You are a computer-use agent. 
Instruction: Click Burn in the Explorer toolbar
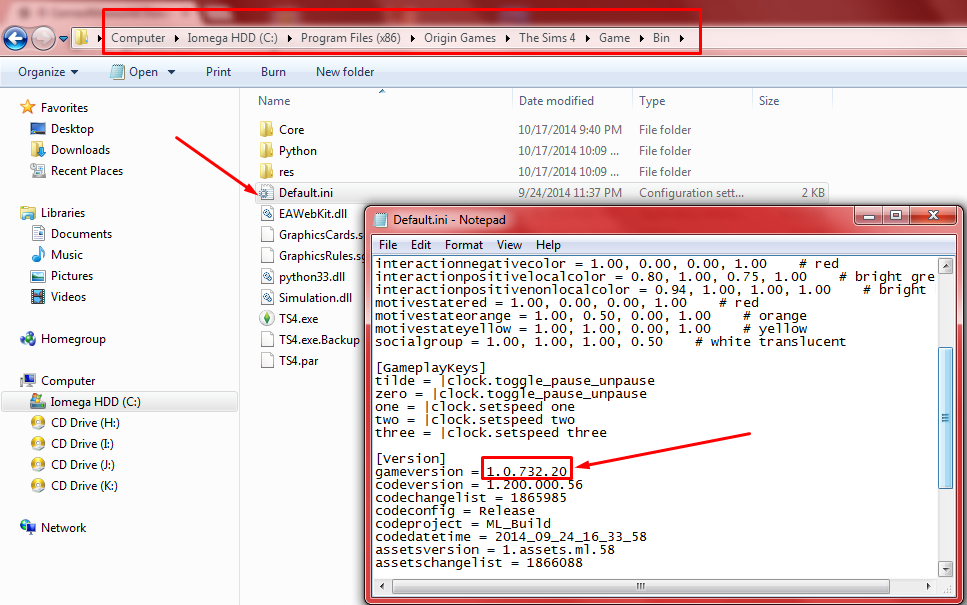tap(273, 72)
